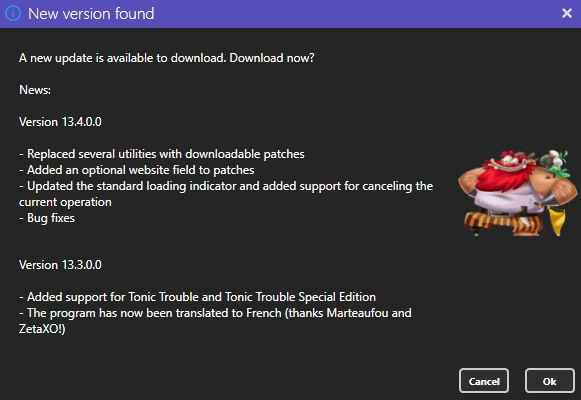Click the yellow flag held by the pirate
The width and height of the screenshot is (581, 400).
[557, 221]
